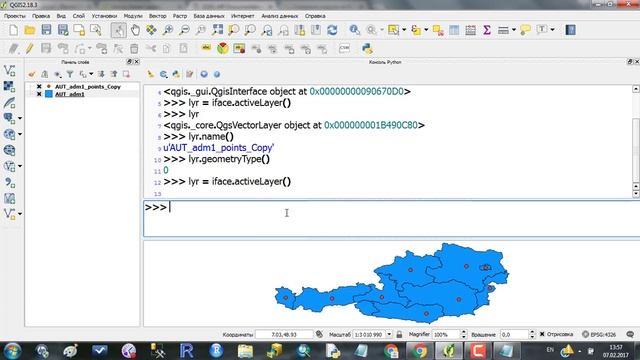Viewport: 640px width, 360px height.
Task: Clear the Python console with the broom icon
Action: coord(151,74)
